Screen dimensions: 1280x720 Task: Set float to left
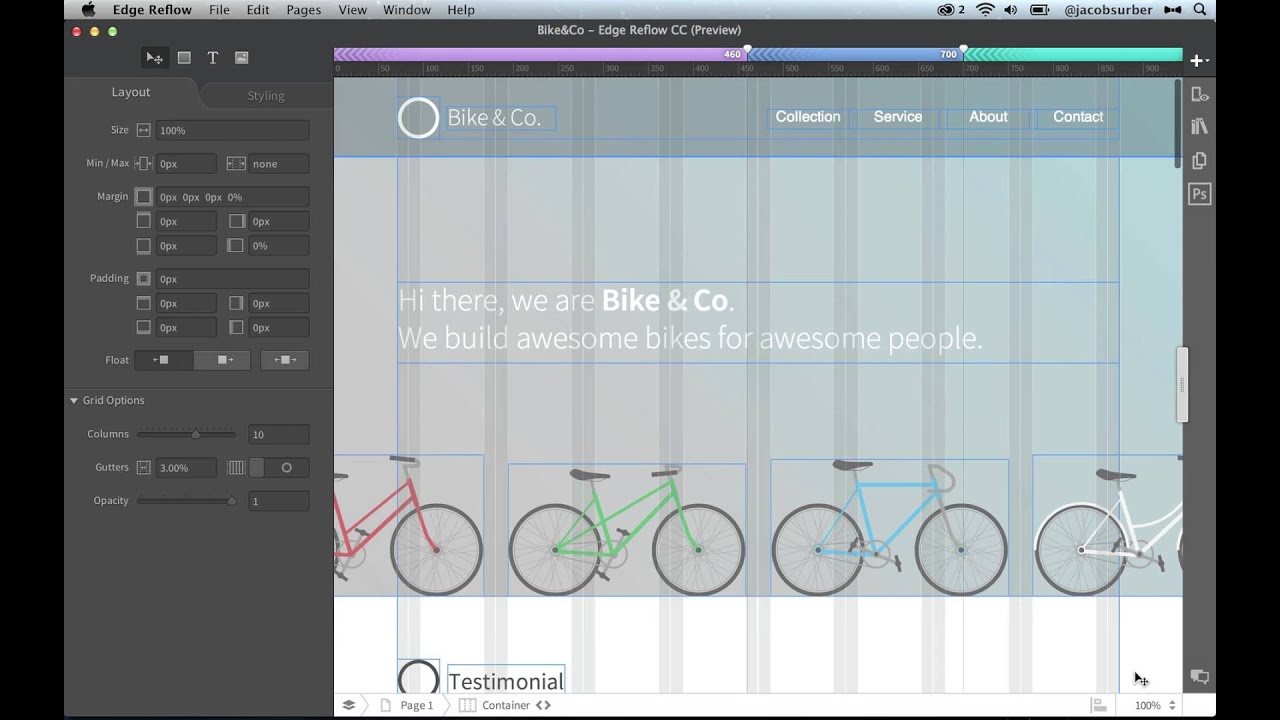click(x=163, y=360)
